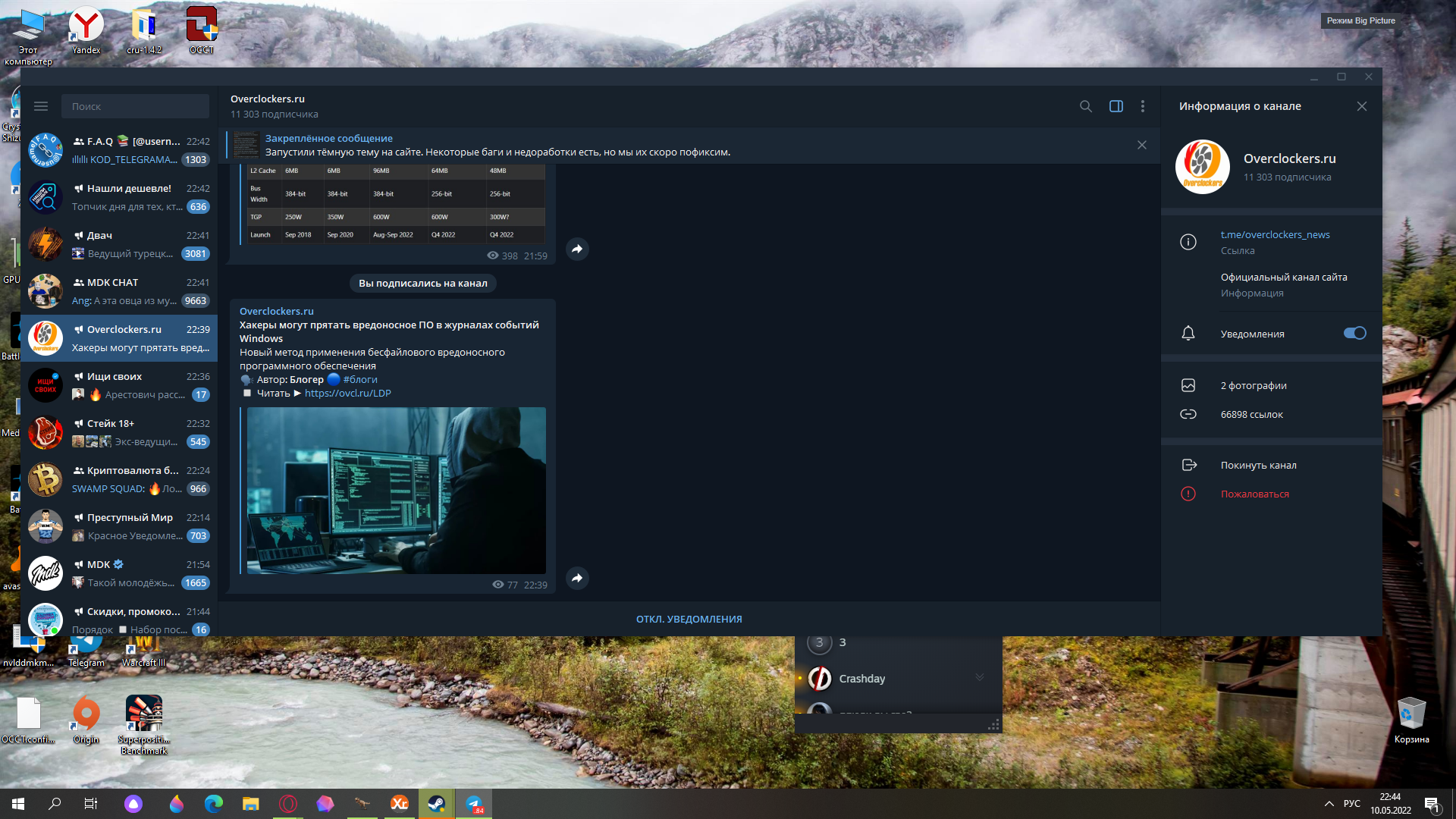1456x819 pixels.
Task: Expand the Crashday chevron in Steam list
Action: pos(980,678)
